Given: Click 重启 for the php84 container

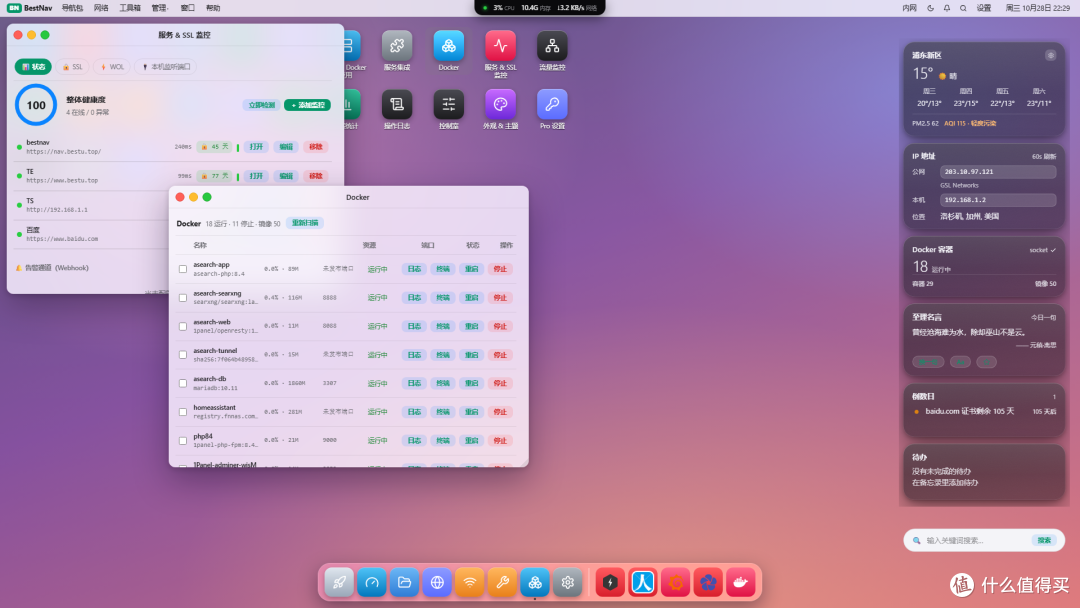Looking at the screenshot, I should click(x=471, y=441).
